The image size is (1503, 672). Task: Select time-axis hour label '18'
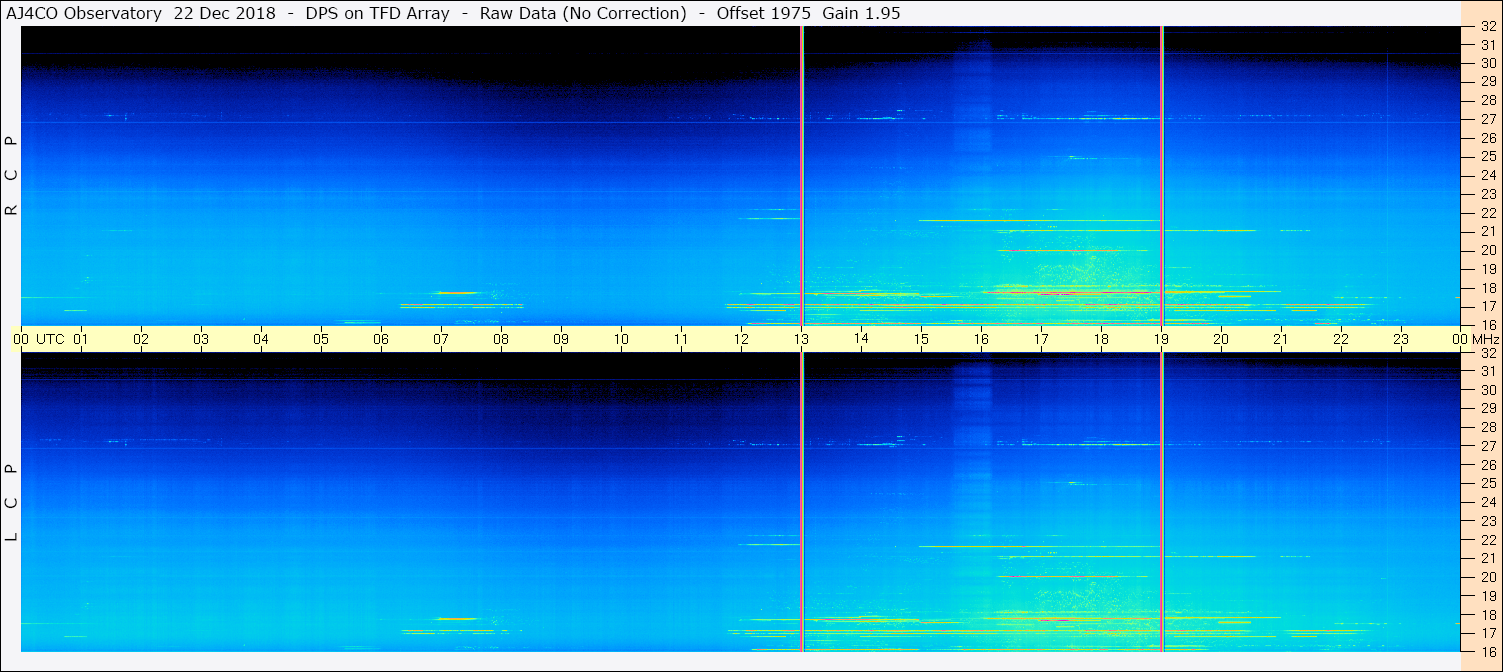point(1101,339)
